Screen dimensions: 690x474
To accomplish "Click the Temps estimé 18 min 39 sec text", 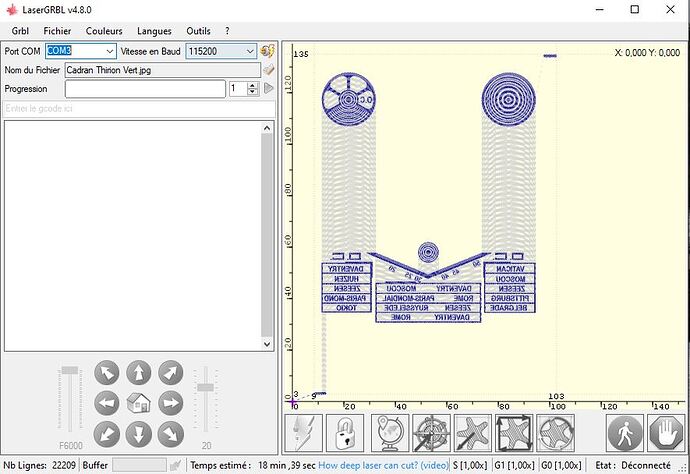I will 253,465.
